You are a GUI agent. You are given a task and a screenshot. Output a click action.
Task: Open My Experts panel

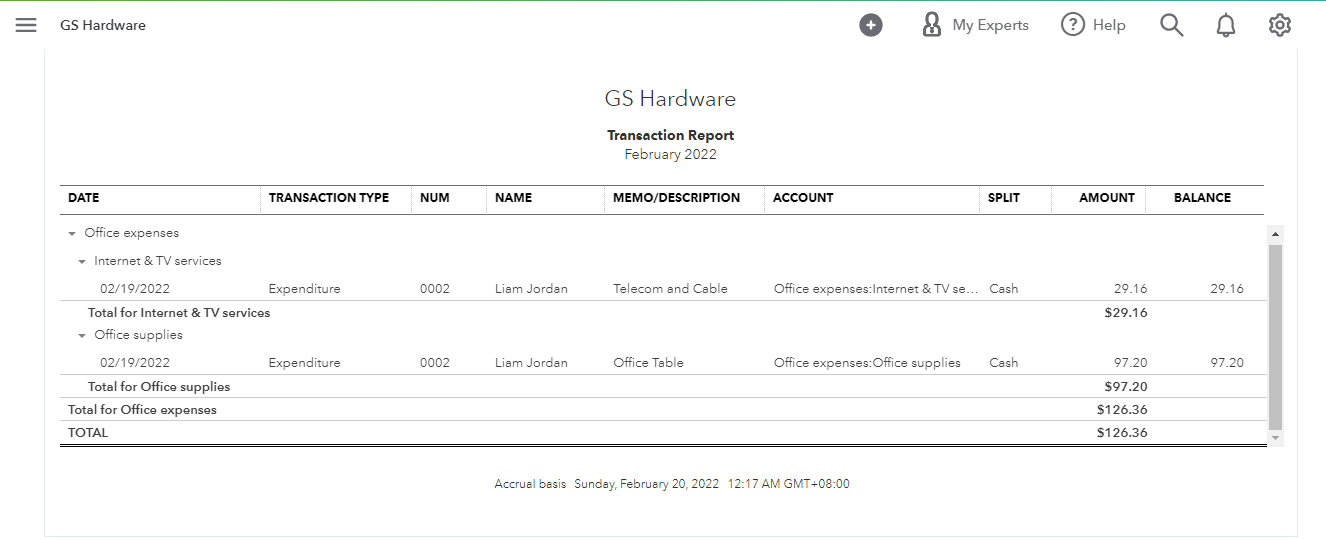(x=974, y=25)
